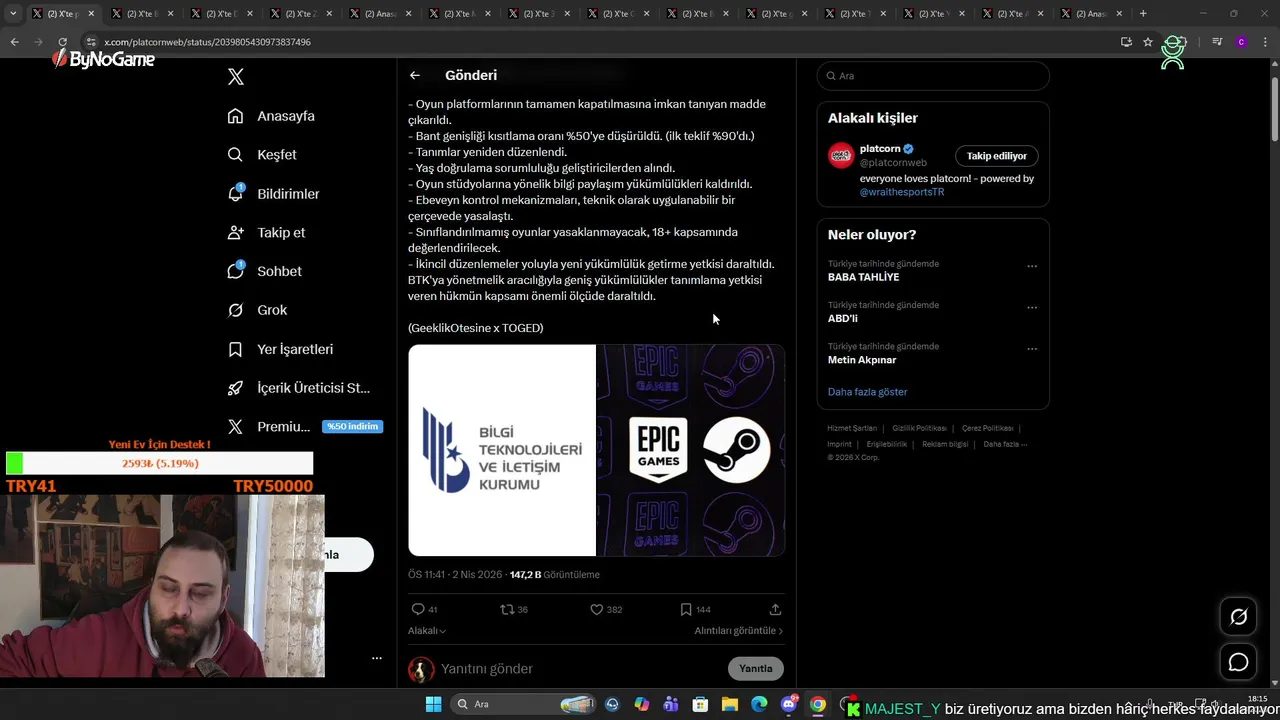Click Daha fazla göster link

(867, 392)
